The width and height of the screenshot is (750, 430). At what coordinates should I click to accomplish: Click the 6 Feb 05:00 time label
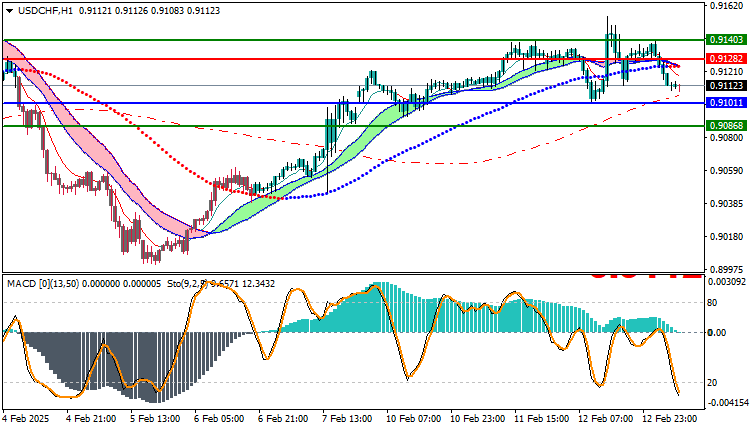[x=219, y=419]
